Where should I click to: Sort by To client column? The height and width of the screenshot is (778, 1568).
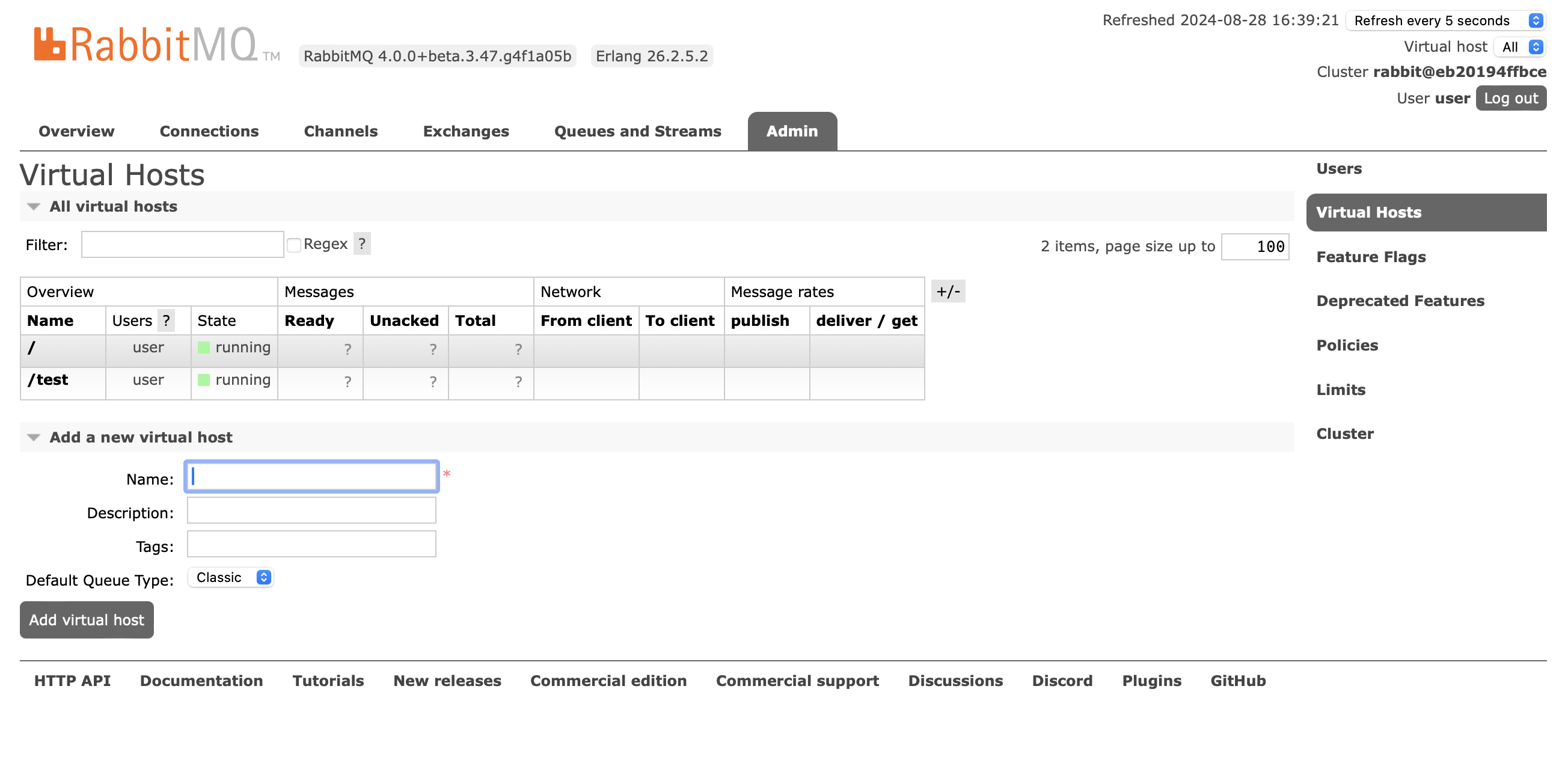(679, 321)
